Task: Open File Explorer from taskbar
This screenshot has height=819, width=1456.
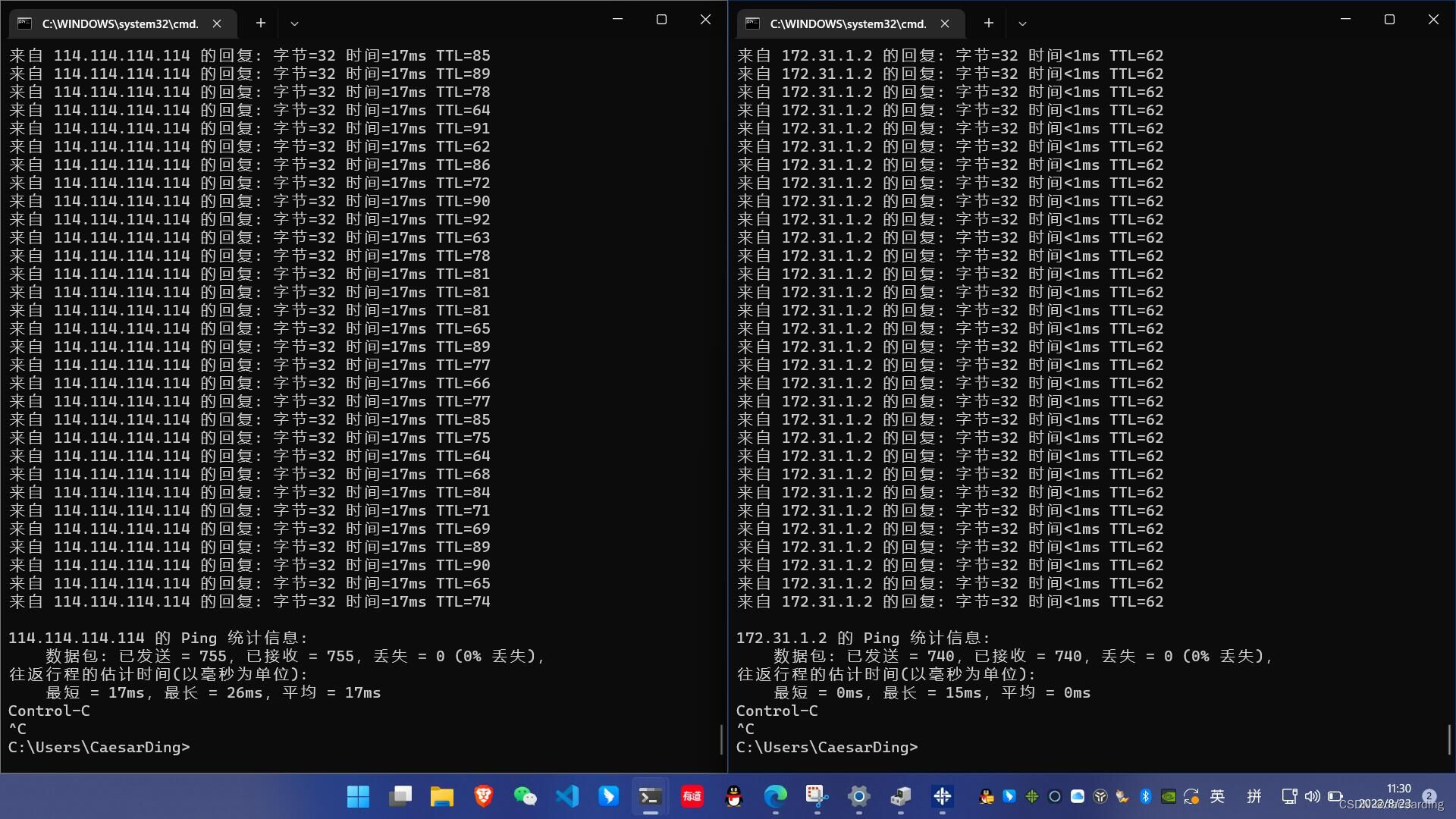Action: click(441, 796)
